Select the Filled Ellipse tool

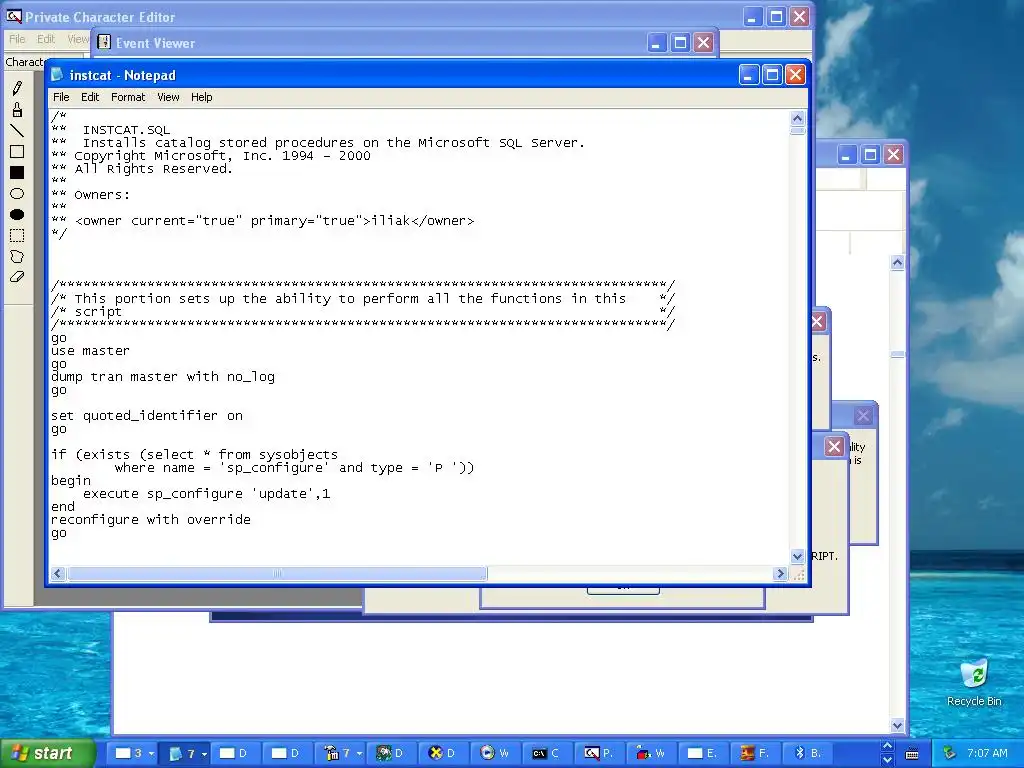pyautogui.click(x=17, y=214)
